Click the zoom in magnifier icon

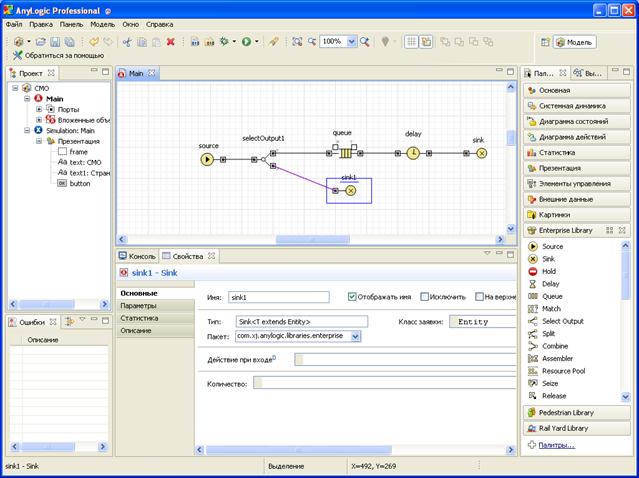pos(365,42)
